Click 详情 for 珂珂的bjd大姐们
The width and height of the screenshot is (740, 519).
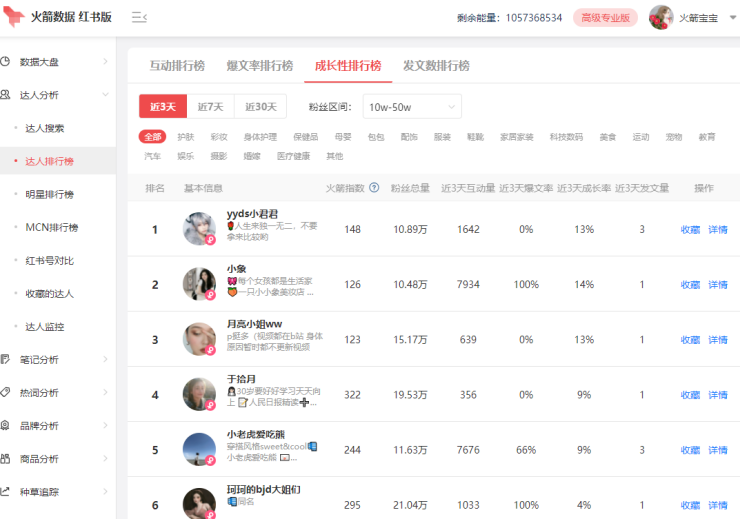coord(718,505)
